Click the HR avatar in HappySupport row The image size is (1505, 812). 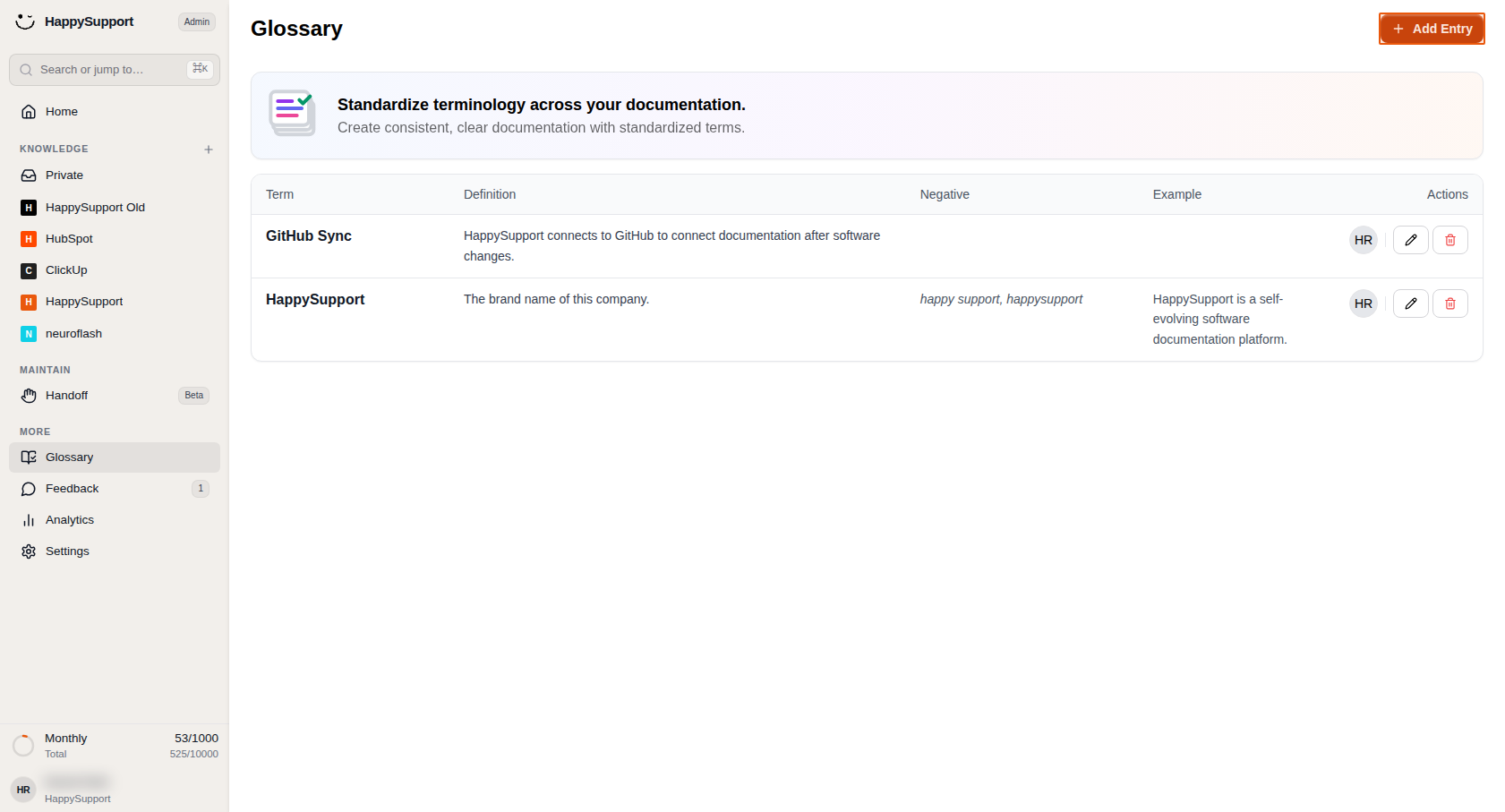tap(1364, 303)
